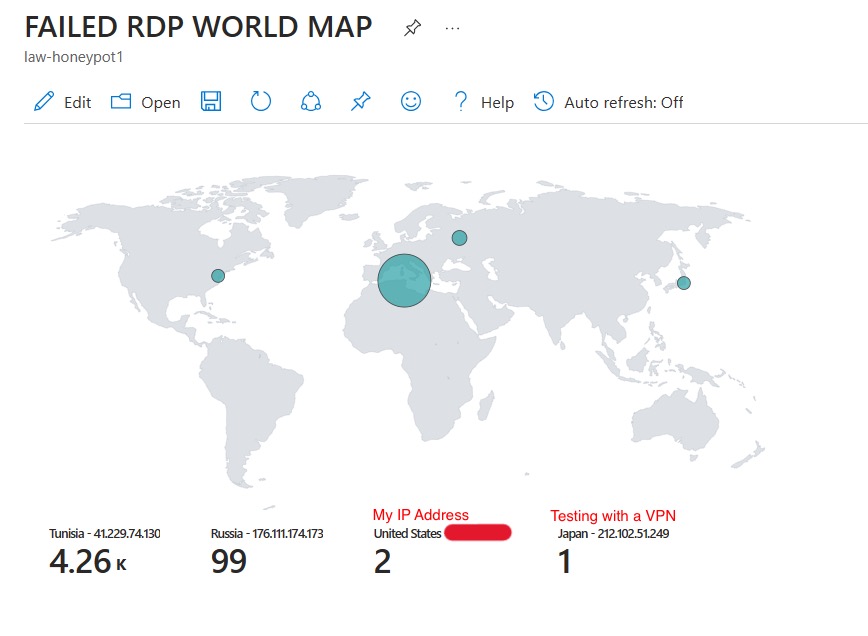Click the Refresh circular arrow icon

click(261, 102)
